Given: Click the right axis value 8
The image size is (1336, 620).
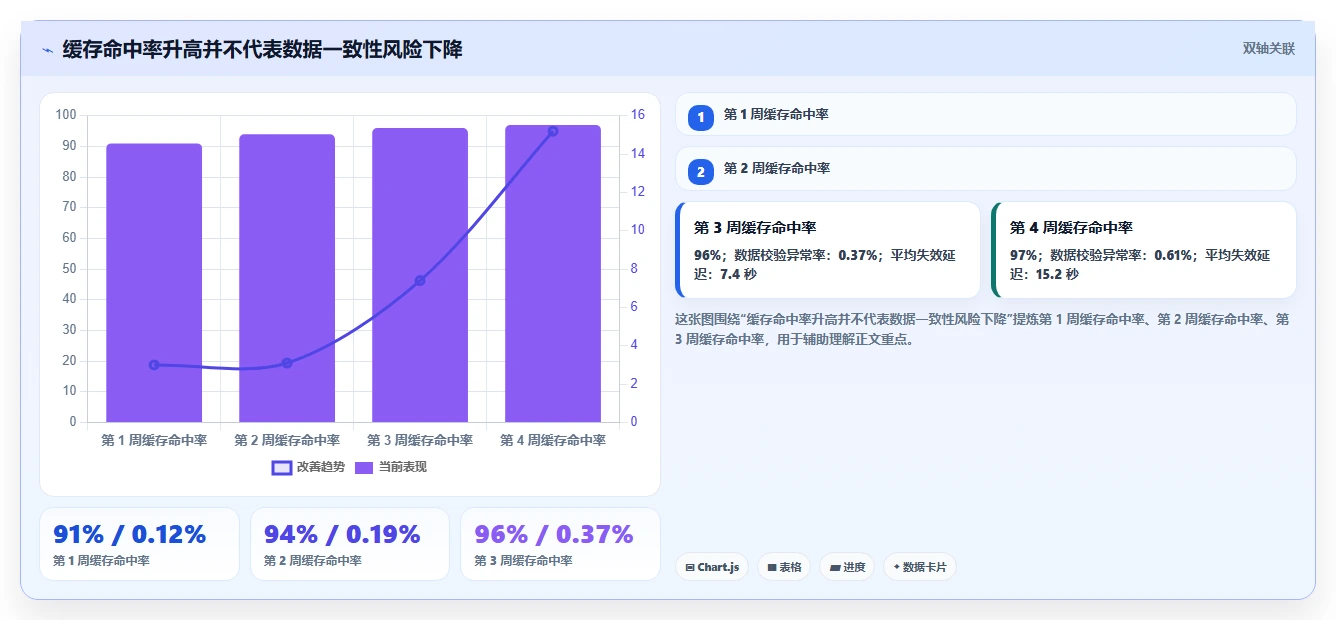Looking at the screenshot, I should click(635, 268).
